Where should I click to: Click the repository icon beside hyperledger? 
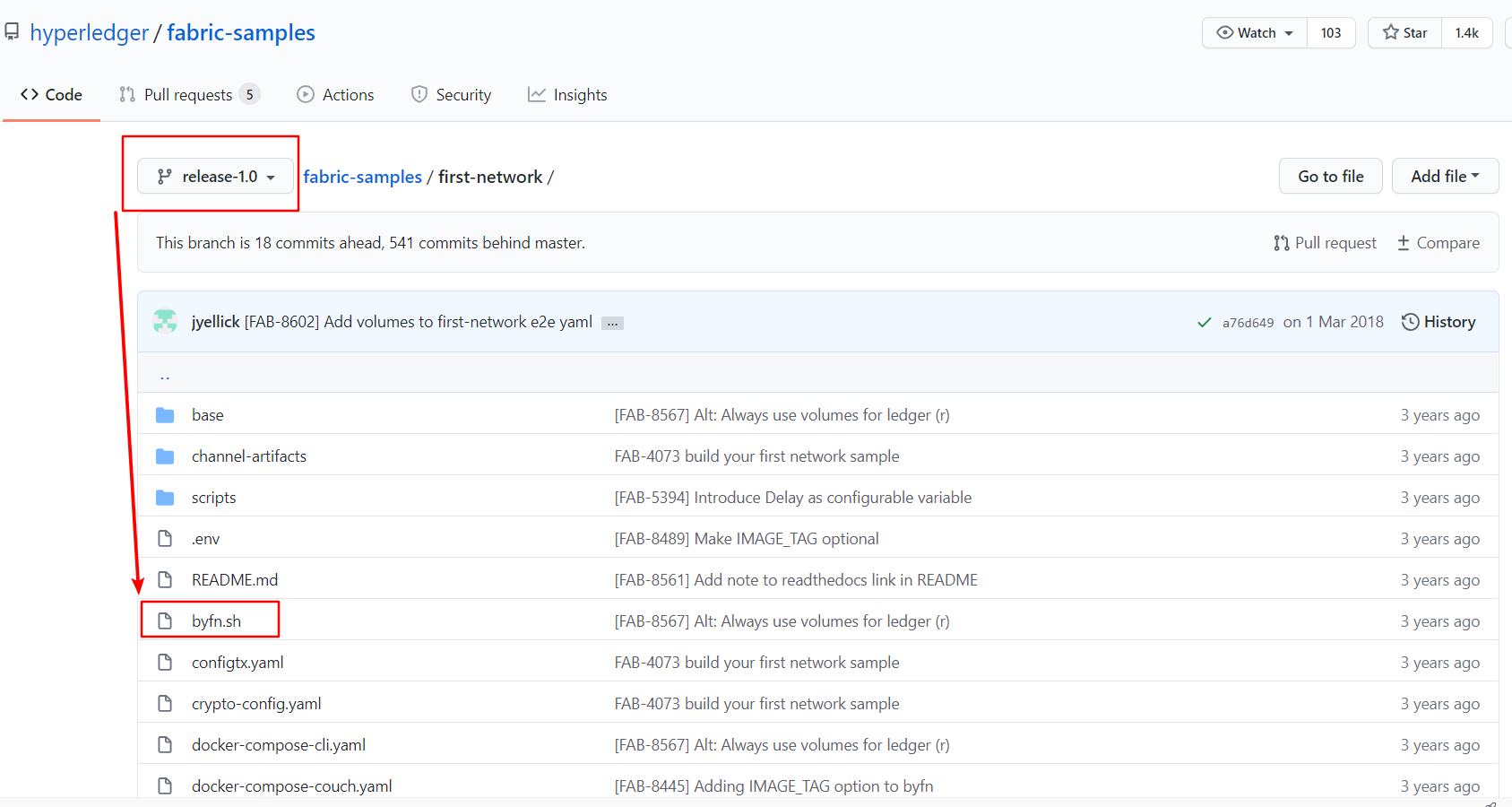coord(12,32)
